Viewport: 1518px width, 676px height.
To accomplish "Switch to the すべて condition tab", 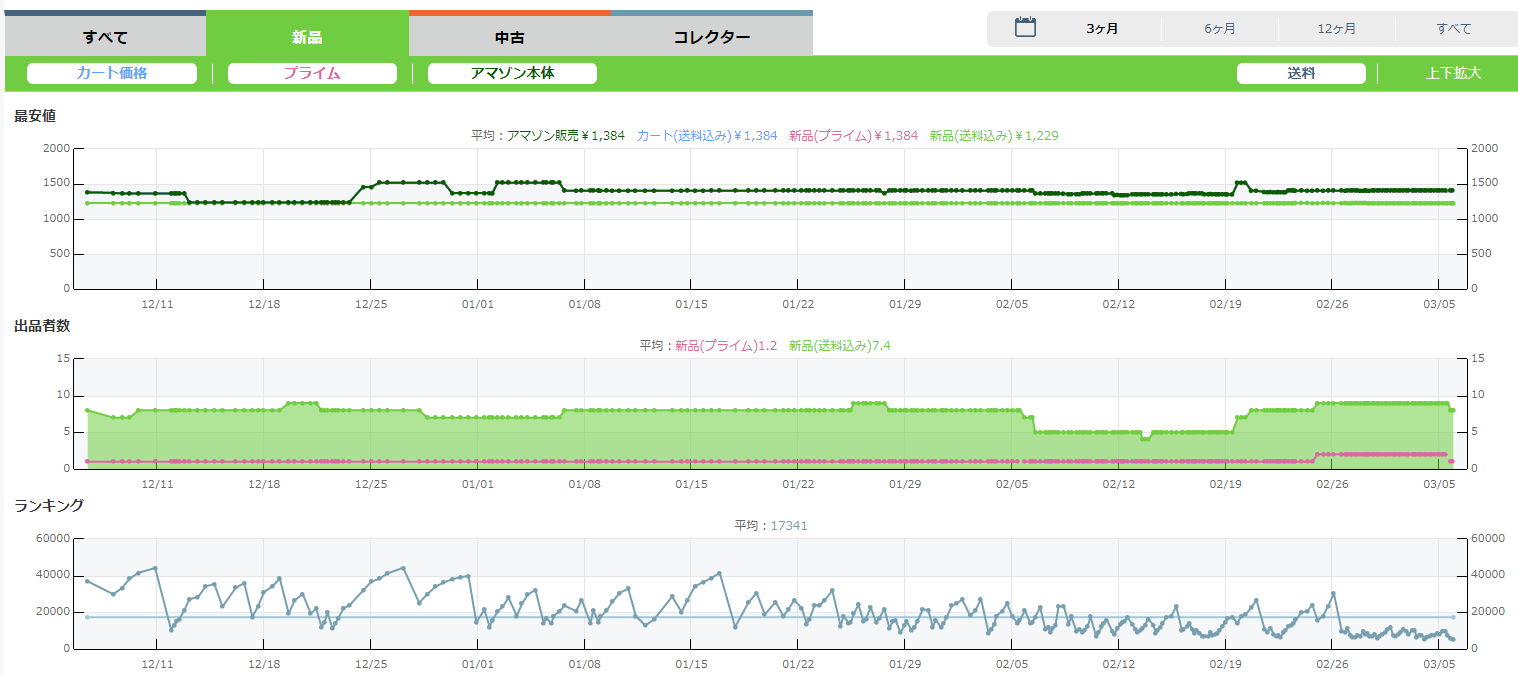I will 105,38.
